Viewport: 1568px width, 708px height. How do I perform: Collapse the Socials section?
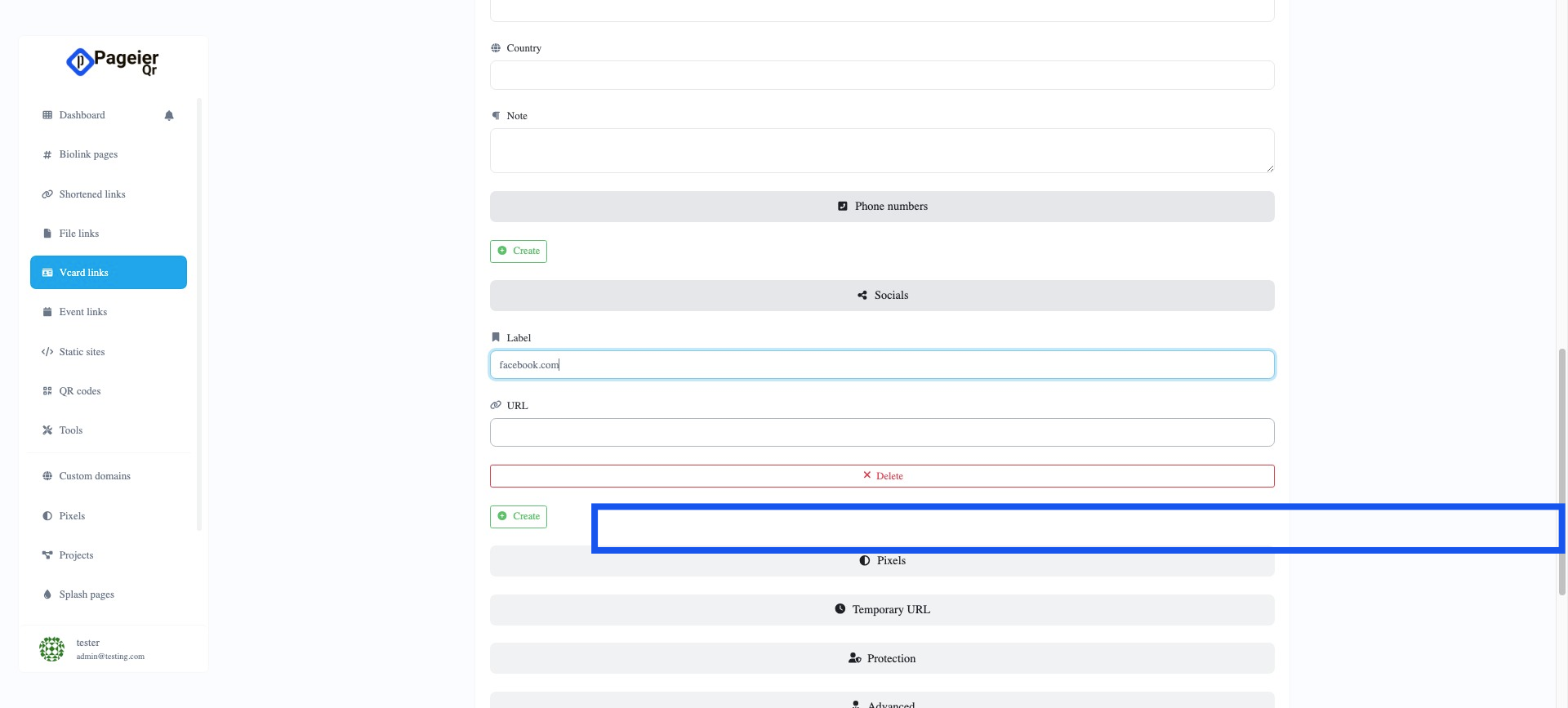click(x=881, y=296)
